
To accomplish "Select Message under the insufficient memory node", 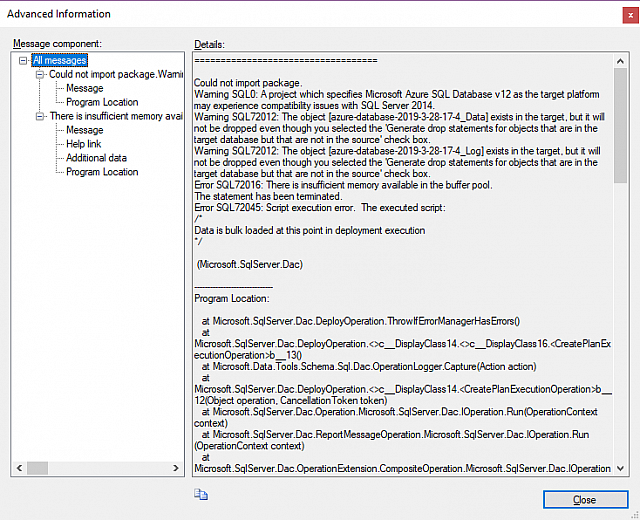I will 84,130.
